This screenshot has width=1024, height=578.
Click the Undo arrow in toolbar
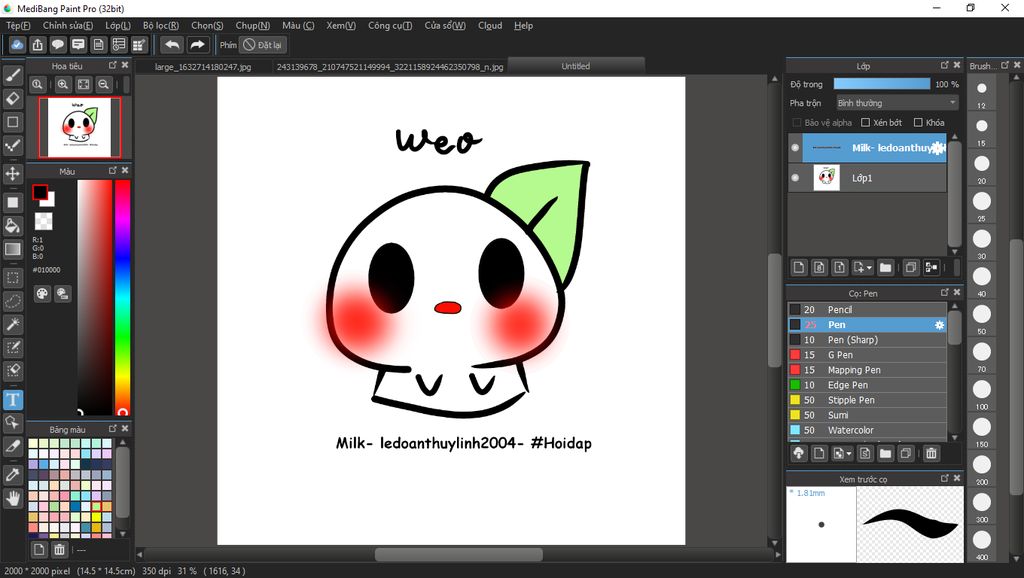(x=172, y=44)
